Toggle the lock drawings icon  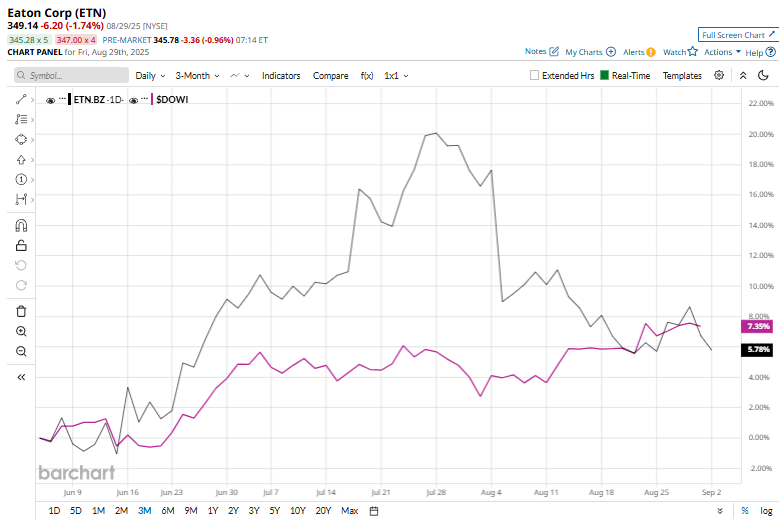click(21, 245)
